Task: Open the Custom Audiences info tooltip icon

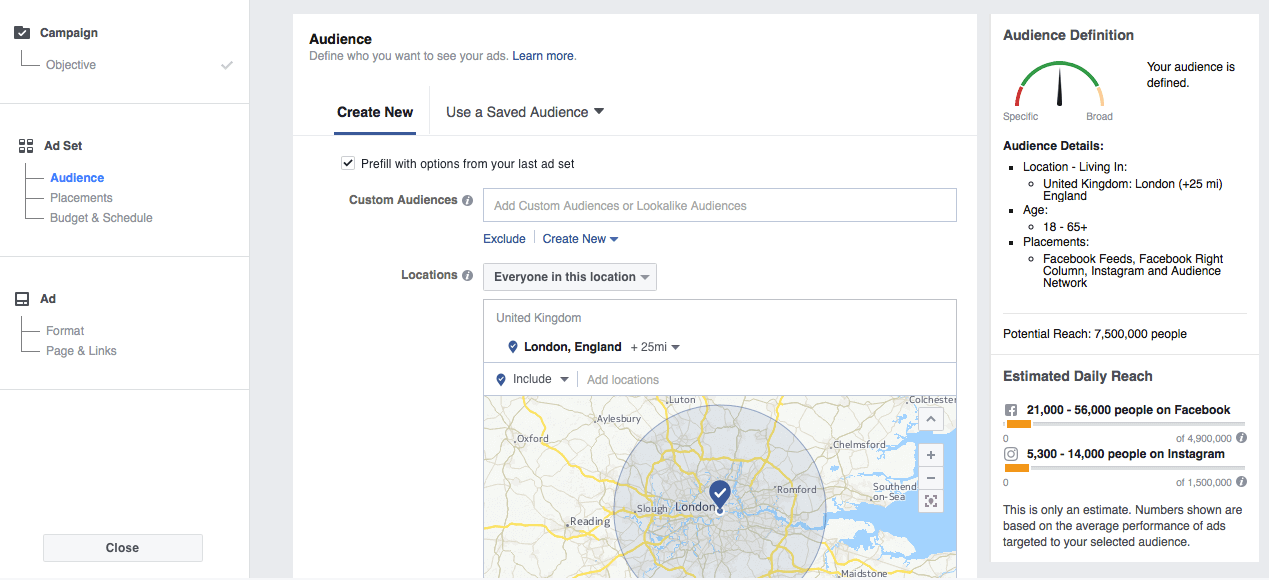Action: click(467, 200)
